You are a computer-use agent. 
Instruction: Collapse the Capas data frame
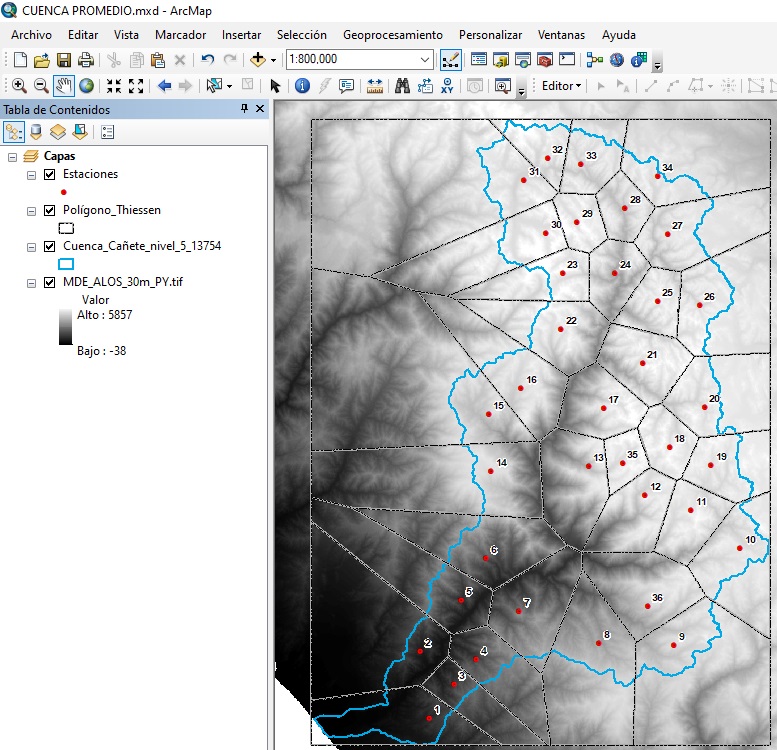click(x=13, y=158)
